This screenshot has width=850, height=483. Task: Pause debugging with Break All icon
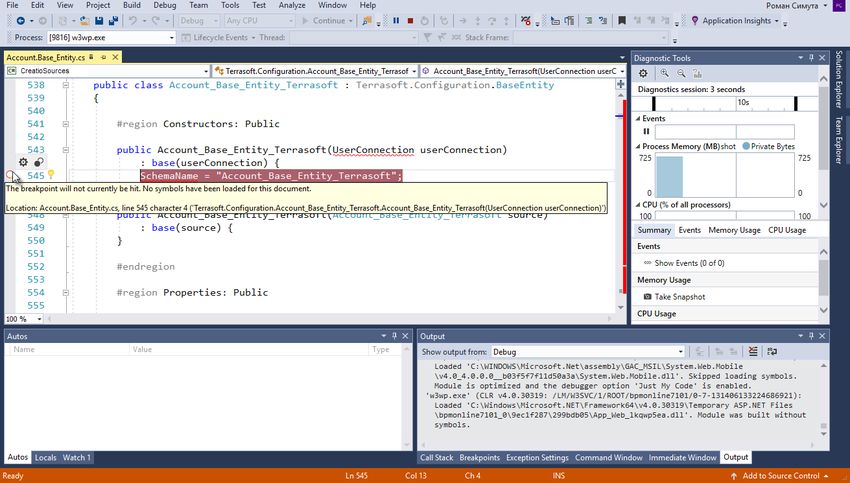coord(396,21)
